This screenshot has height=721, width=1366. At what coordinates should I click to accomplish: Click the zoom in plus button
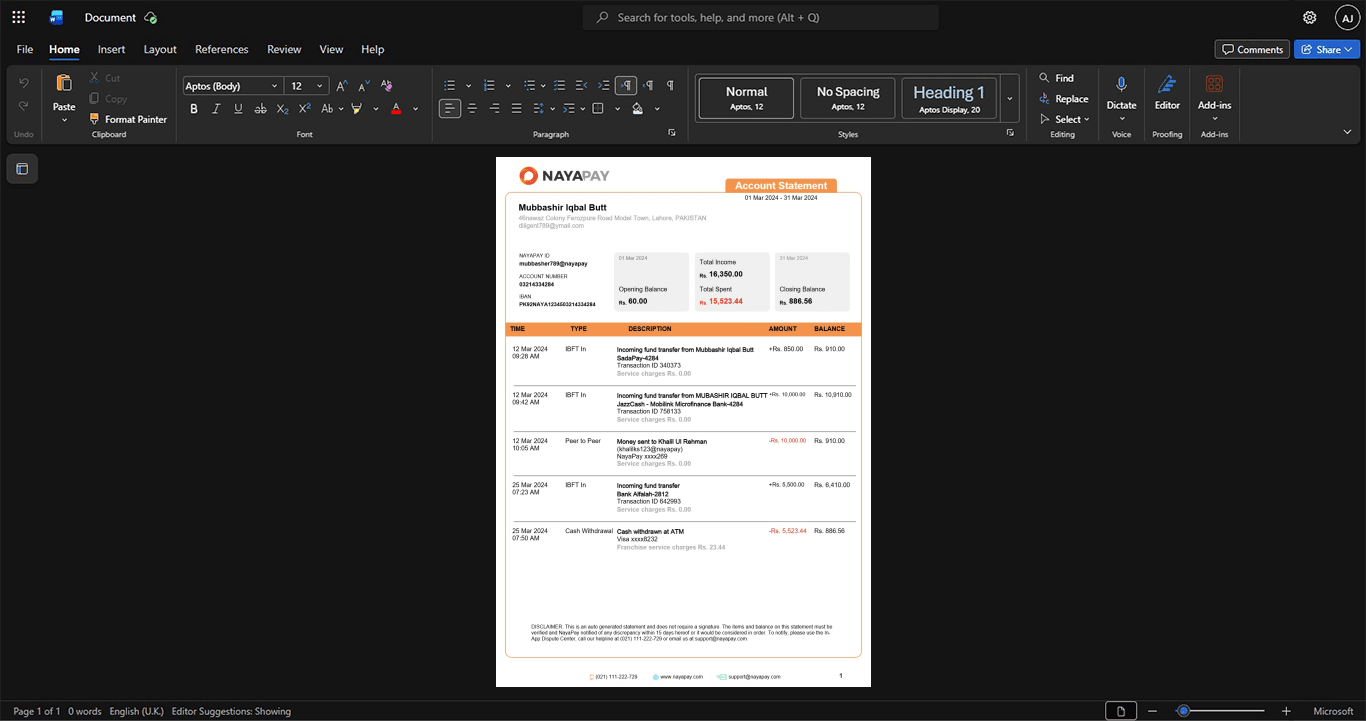[1286, 711]
